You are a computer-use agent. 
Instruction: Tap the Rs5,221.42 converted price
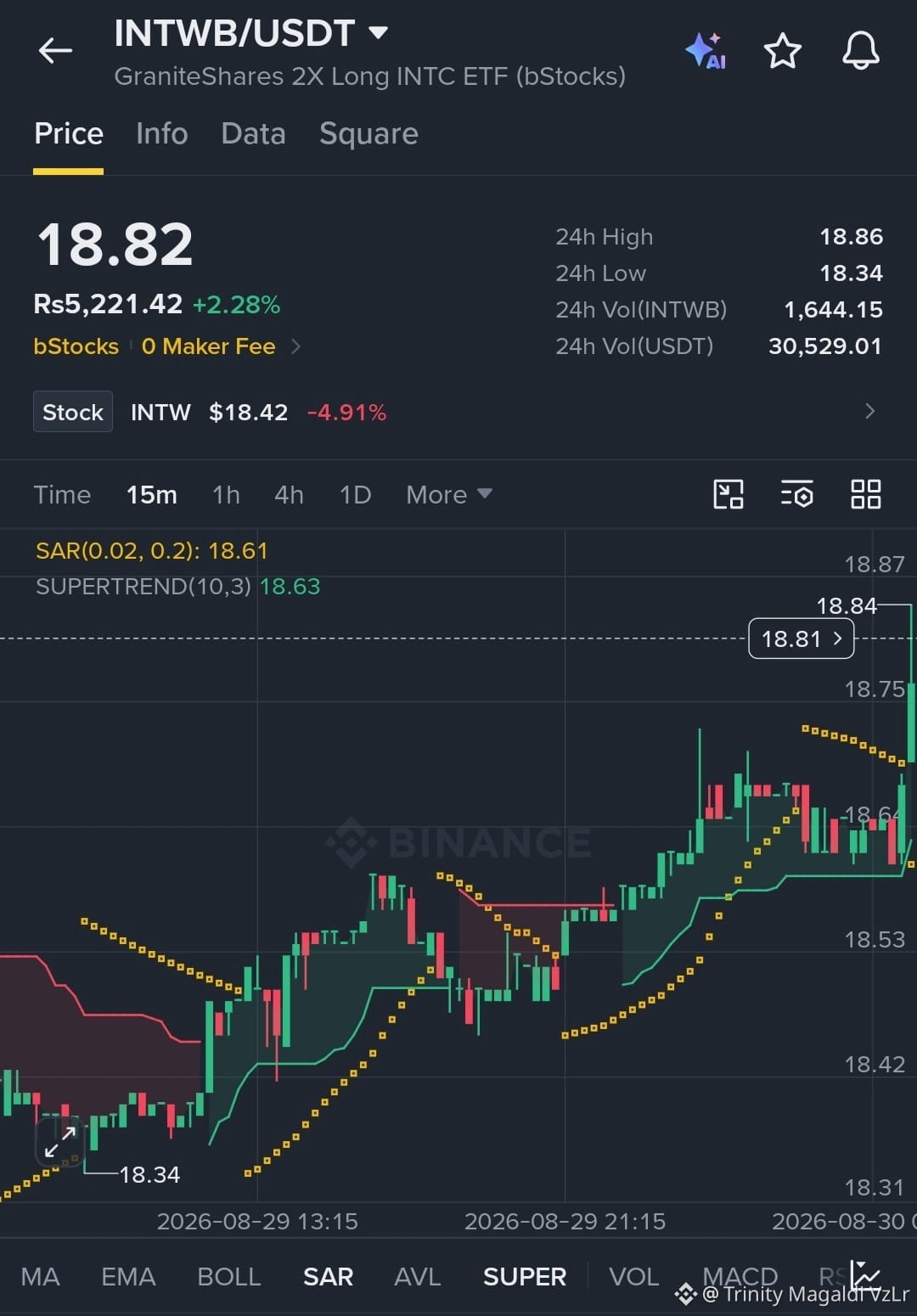click(x=108, y=304)
